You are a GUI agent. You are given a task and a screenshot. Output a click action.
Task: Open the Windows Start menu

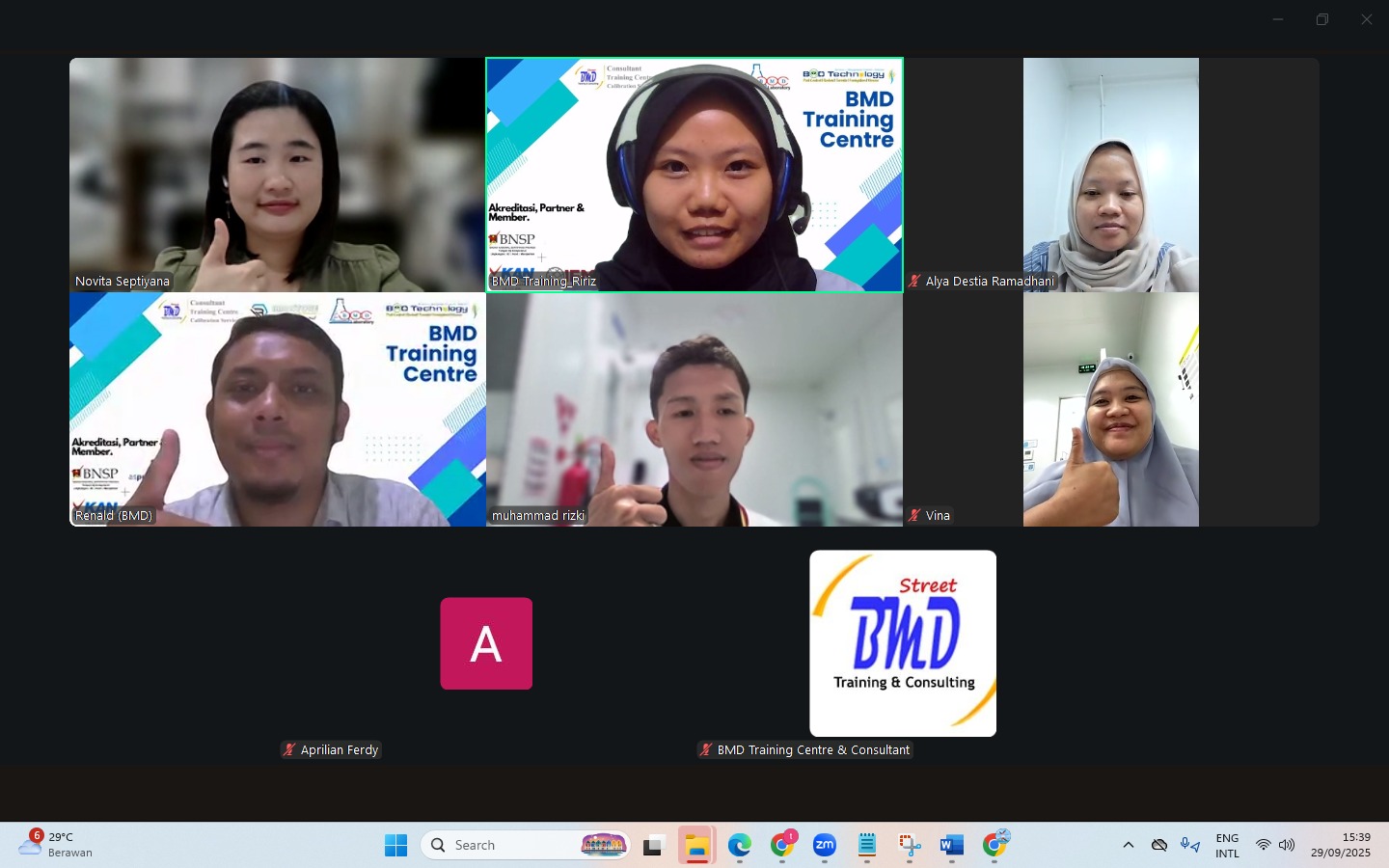point(395,846)
